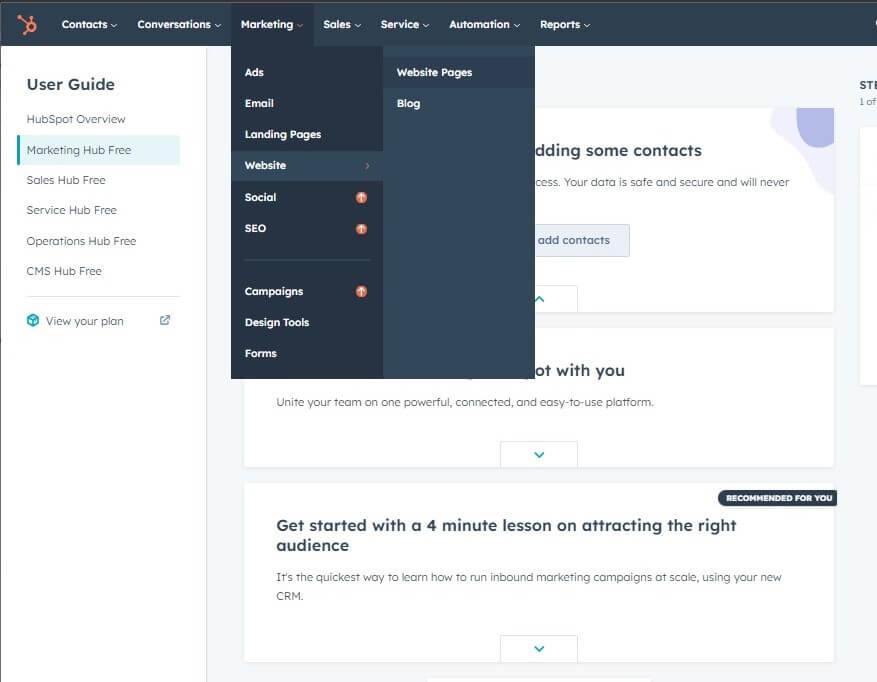
Task: Collapse the Marketing dropdown menu
Action: (272, 25)
